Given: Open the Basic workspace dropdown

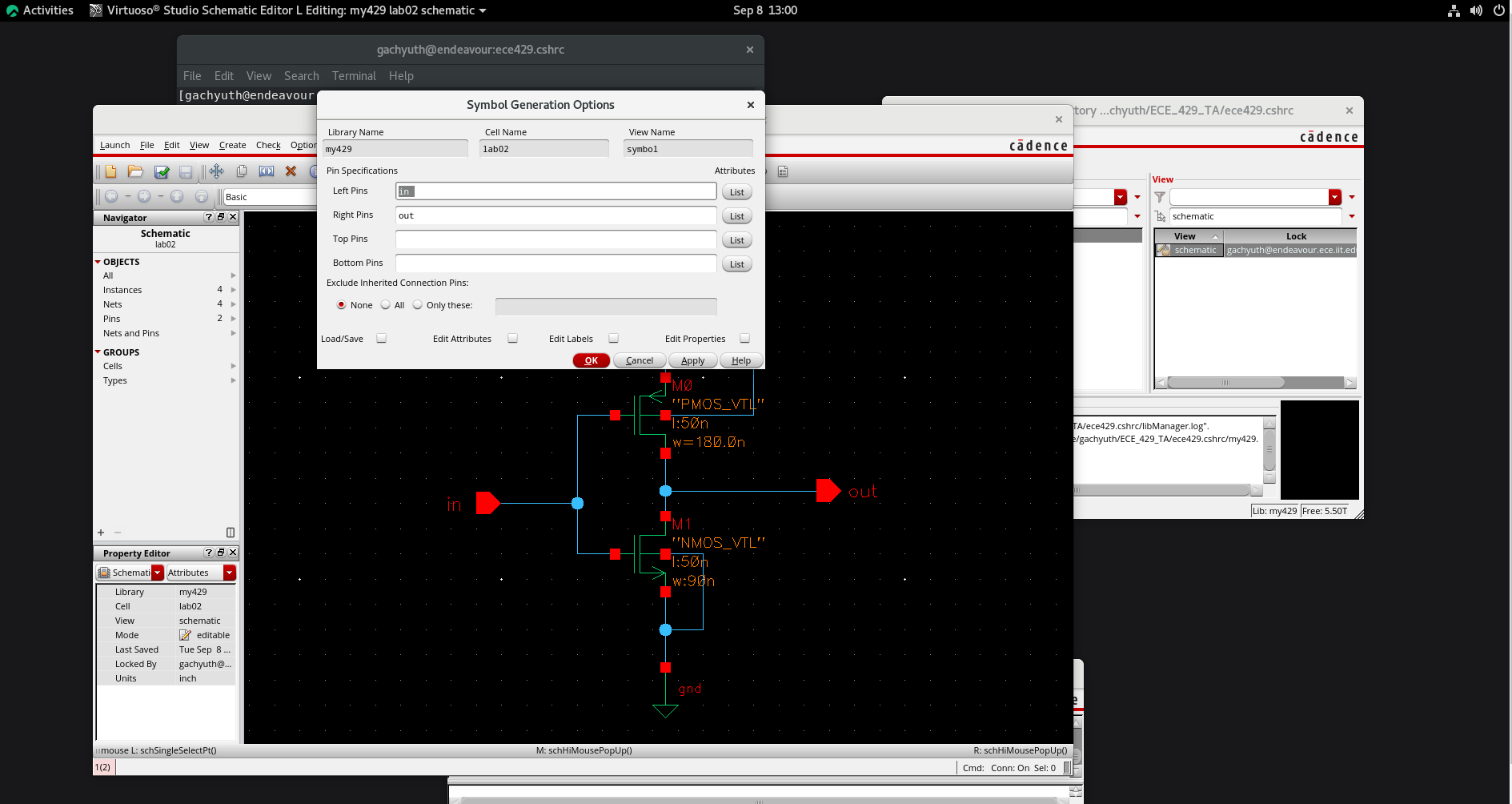Looking at the screenshot, I should coord(270,197).
